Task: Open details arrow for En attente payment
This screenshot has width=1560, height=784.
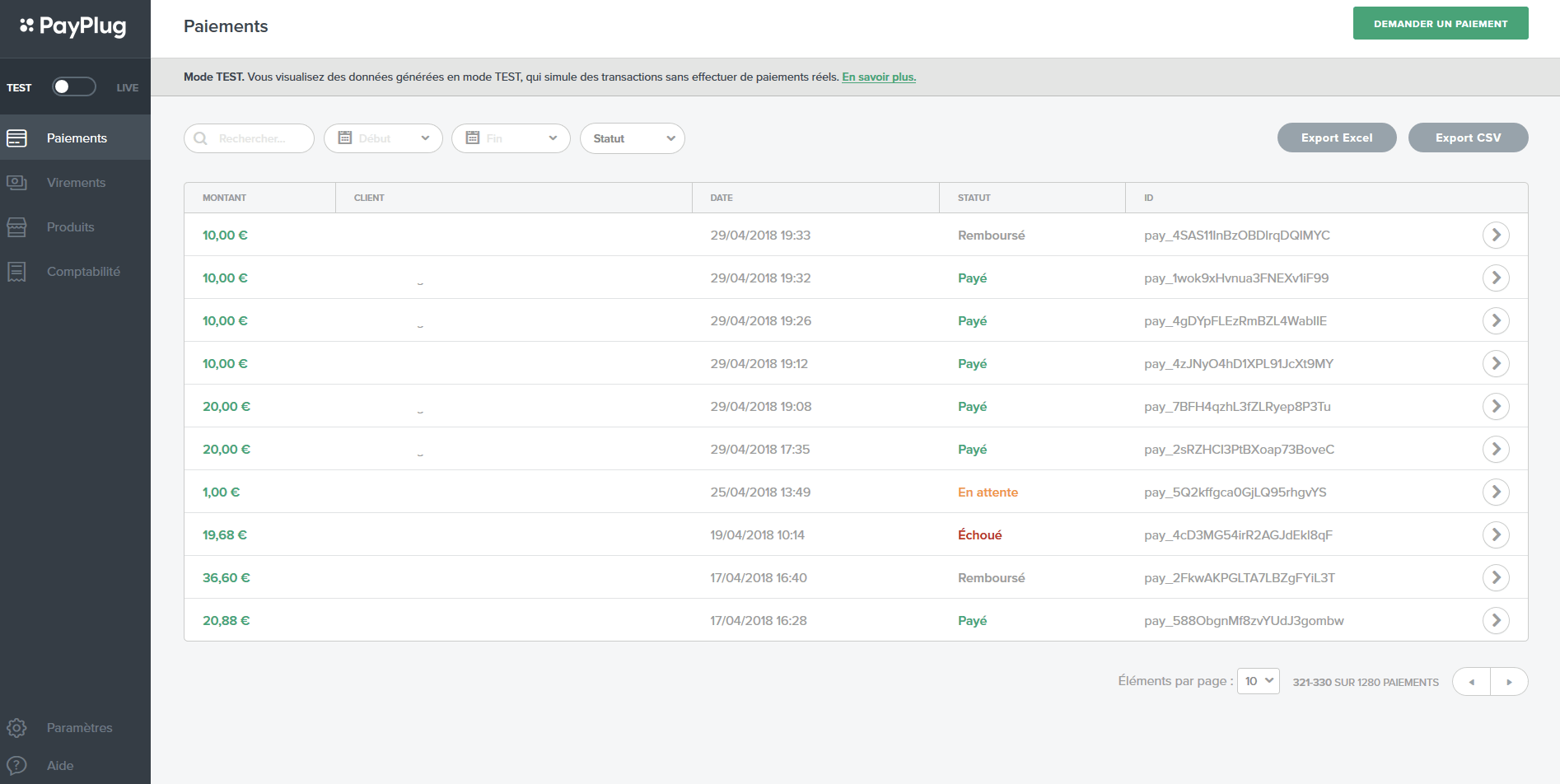Action: [x=1496, y=492]
